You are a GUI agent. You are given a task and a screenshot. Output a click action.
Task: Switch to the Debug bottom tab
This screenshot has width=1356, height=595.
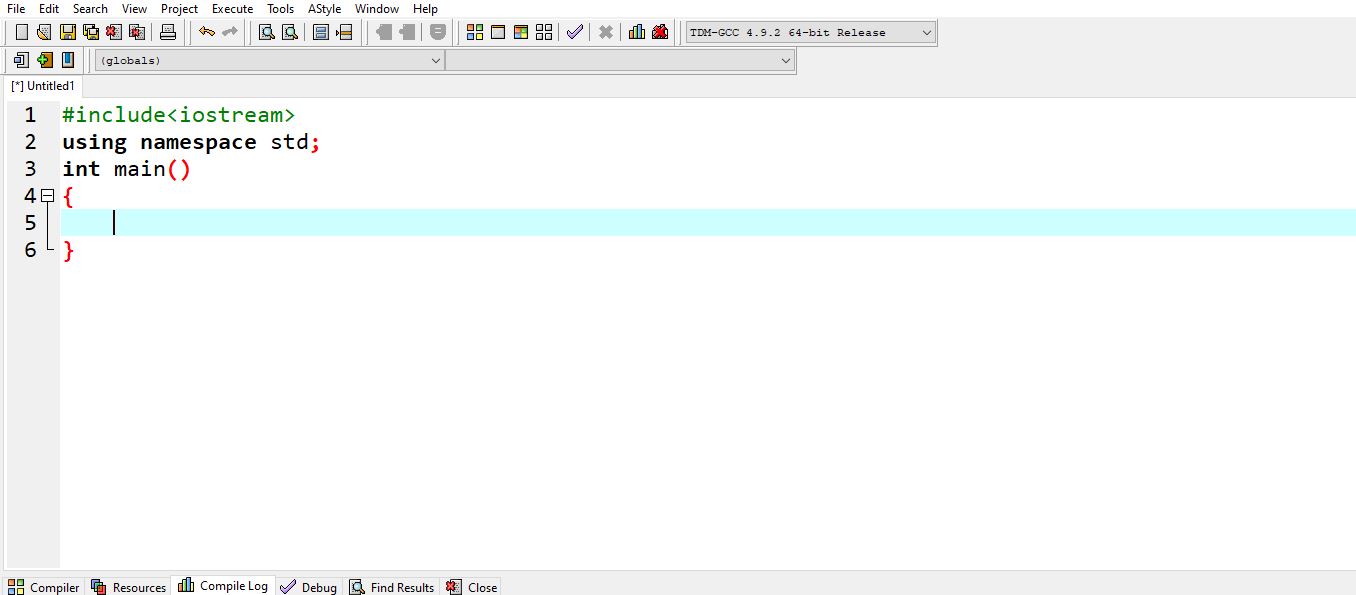[309, 587]
